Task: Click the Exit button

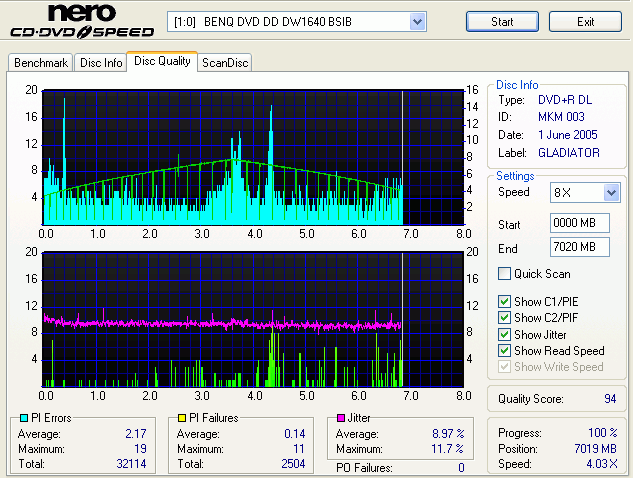Action: 585,22
